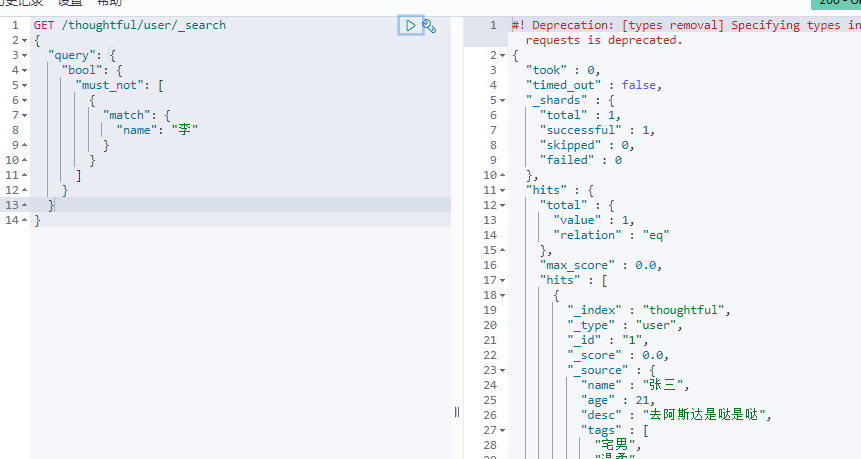Collapse the "query" block fold arrow

point(25,55)
